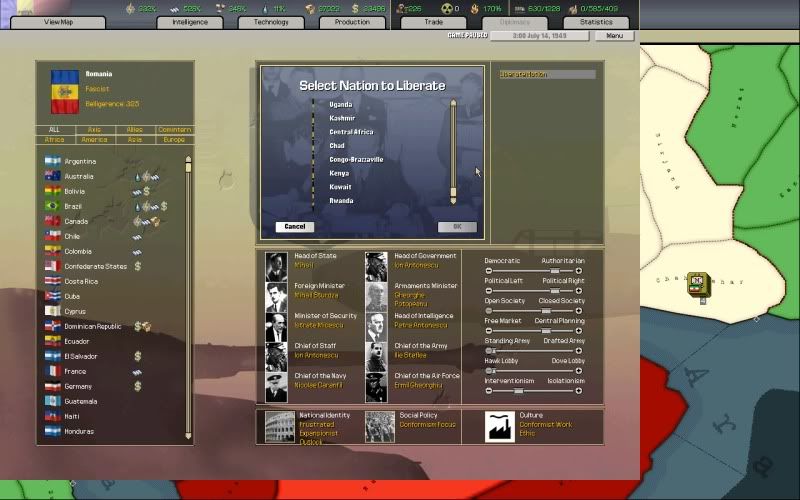Open the Statistics tab
The image size is (800, 500).
click(x=596, y=22)
